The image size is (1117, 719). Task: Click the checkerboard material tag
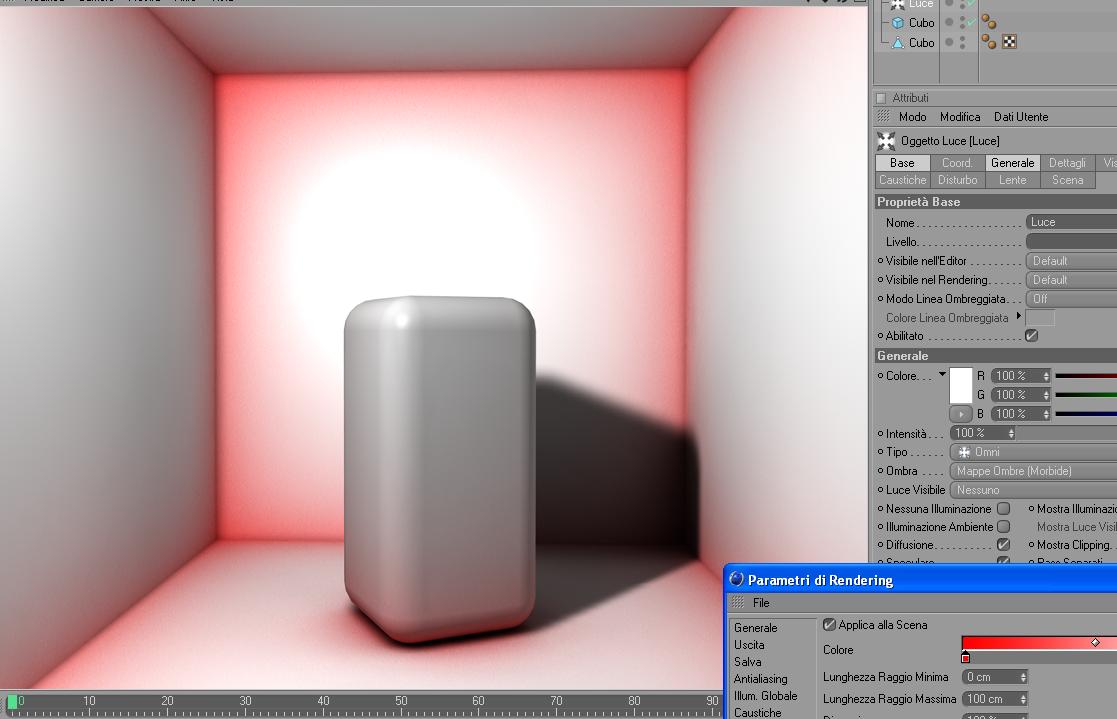pyautogui.click(x=1009, y=42)
